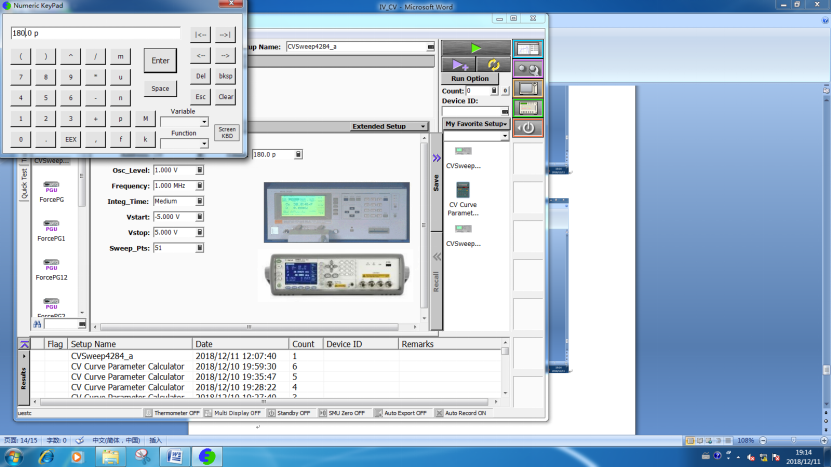Toggle Auto Export OFF status
This screenshot has height=468, width=831.
(400, 413)
